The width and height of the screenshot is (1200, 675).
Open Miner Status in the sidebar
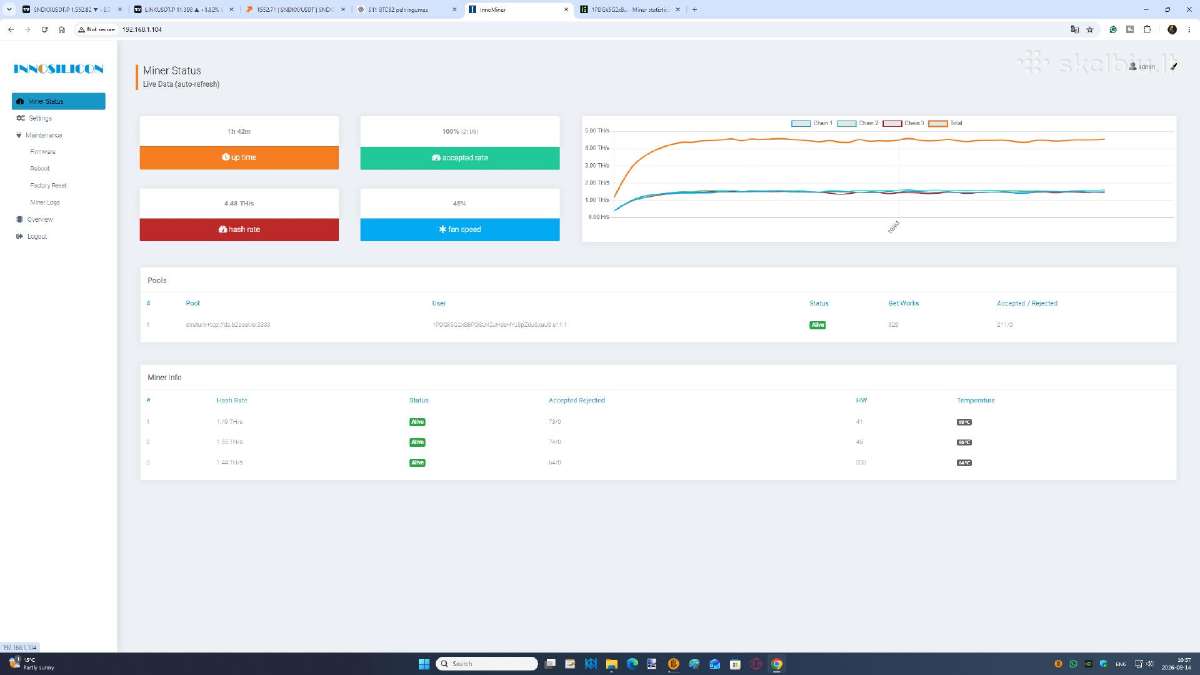pyautogui.click(x=58, y=101)
